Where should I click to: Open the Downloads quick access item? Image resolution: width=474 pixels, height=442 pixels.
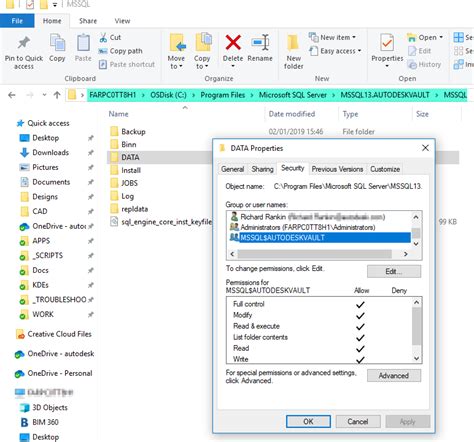(50, 153)
